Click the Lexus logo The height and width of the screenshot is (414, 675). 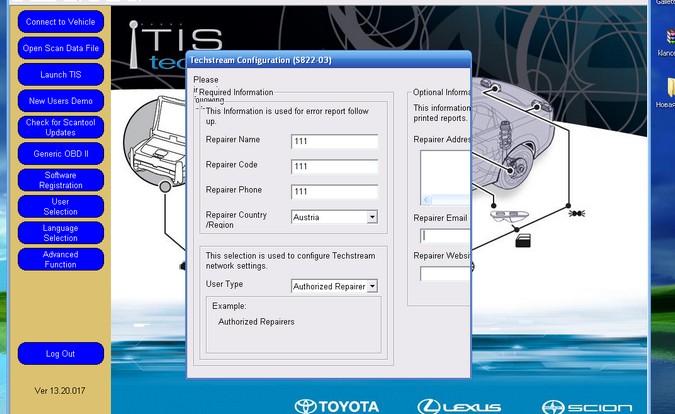459,407
